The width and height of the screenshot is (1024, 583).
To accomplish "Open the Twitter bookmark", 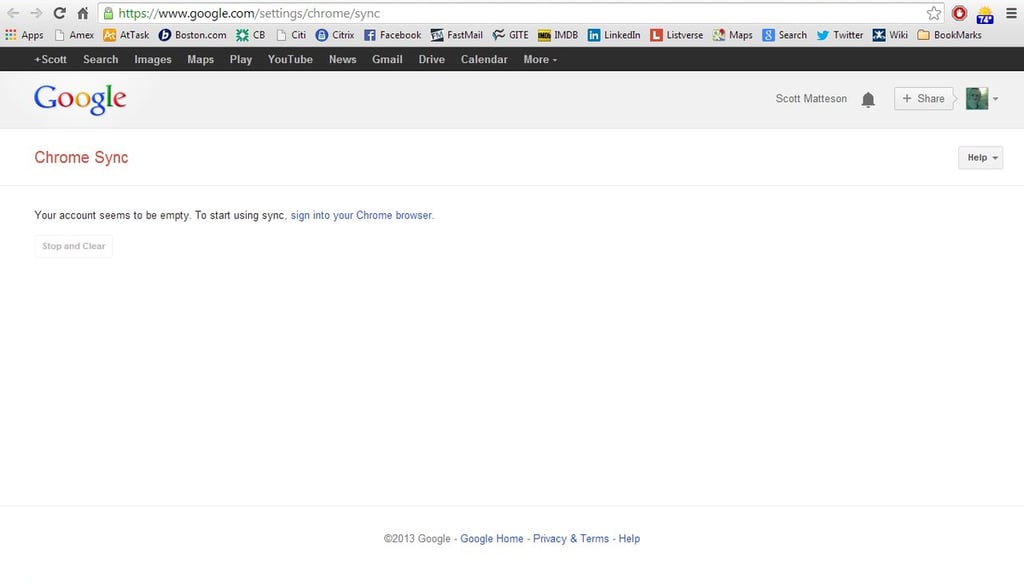I will tap(840, 35).
